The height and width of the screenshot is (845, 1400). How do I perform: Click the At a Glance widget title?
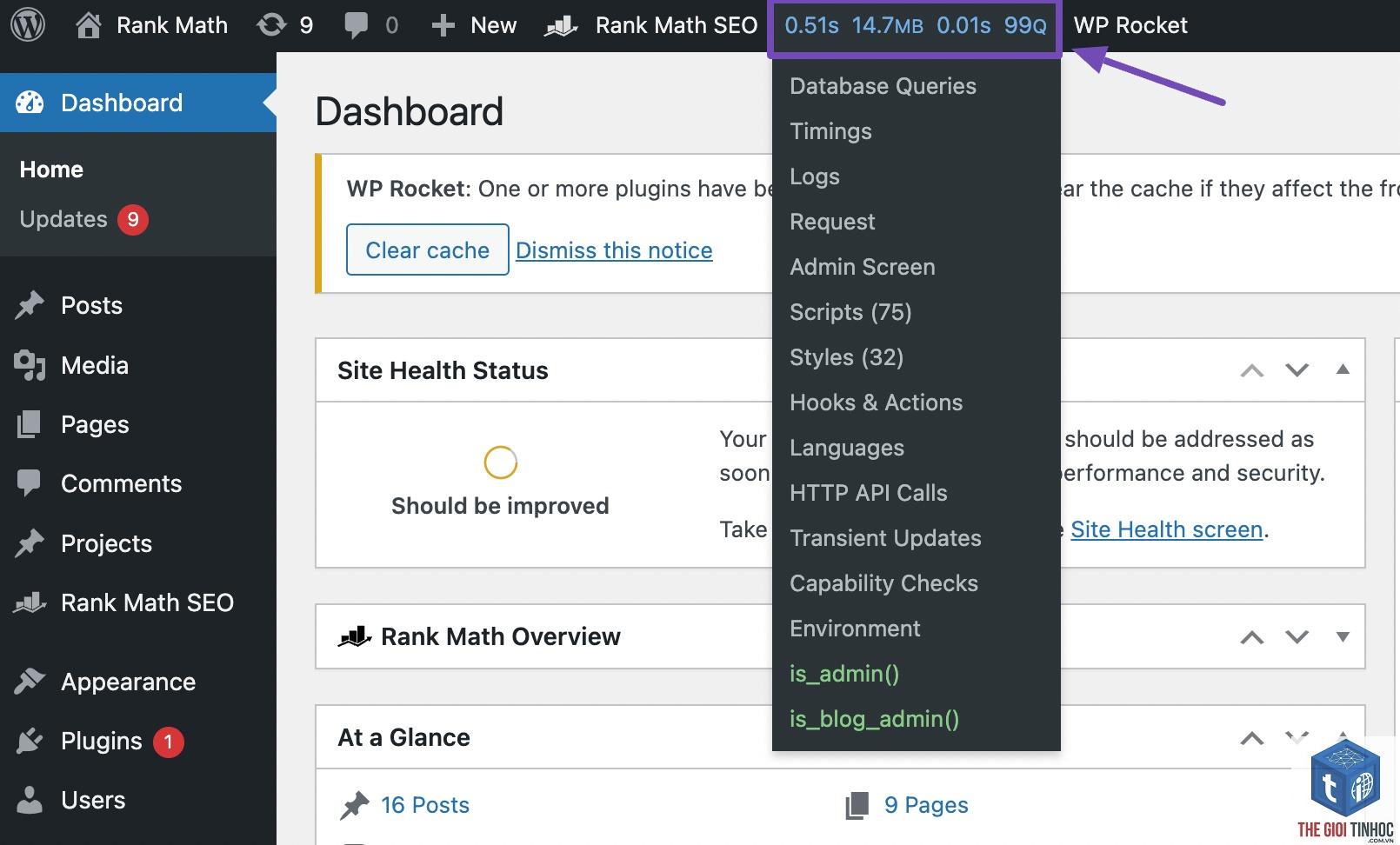[403, 737]
